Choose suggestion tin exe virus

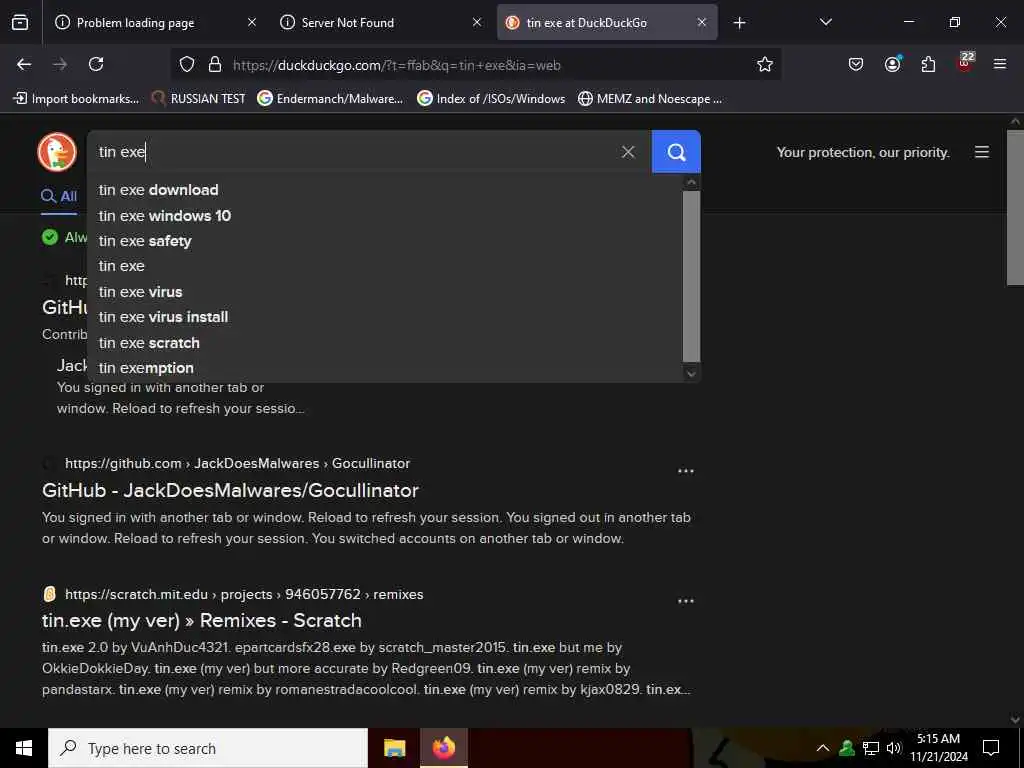click(385, 292)
